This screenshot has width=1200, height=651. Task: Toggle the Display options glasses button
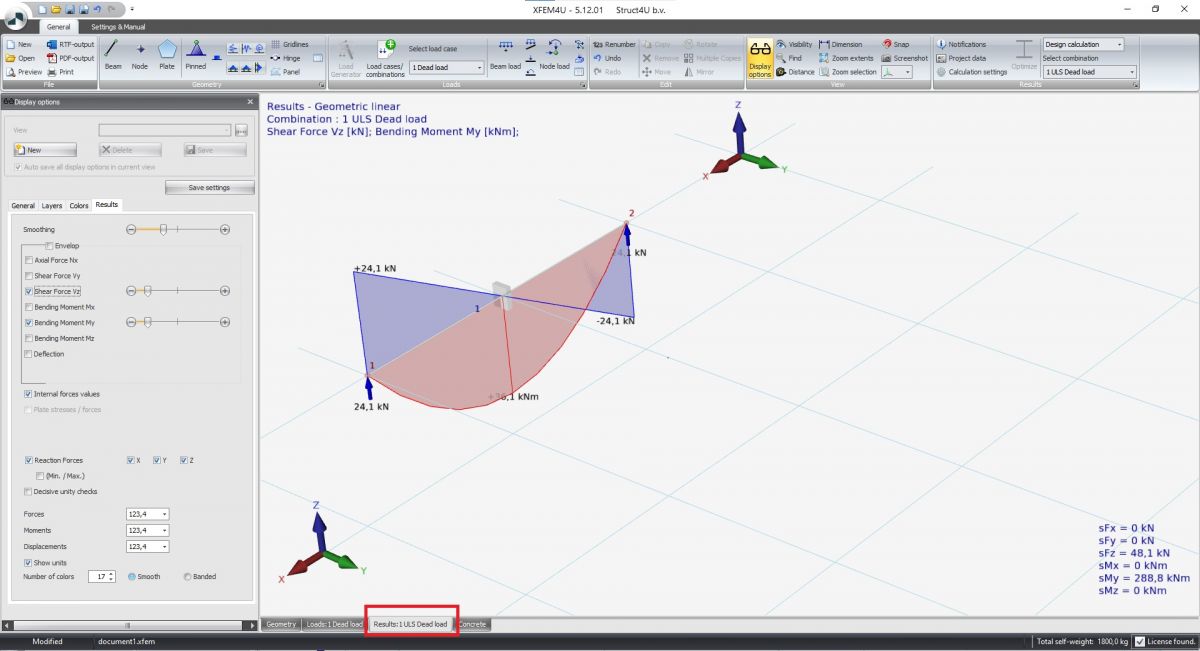(x=760, y=59)
